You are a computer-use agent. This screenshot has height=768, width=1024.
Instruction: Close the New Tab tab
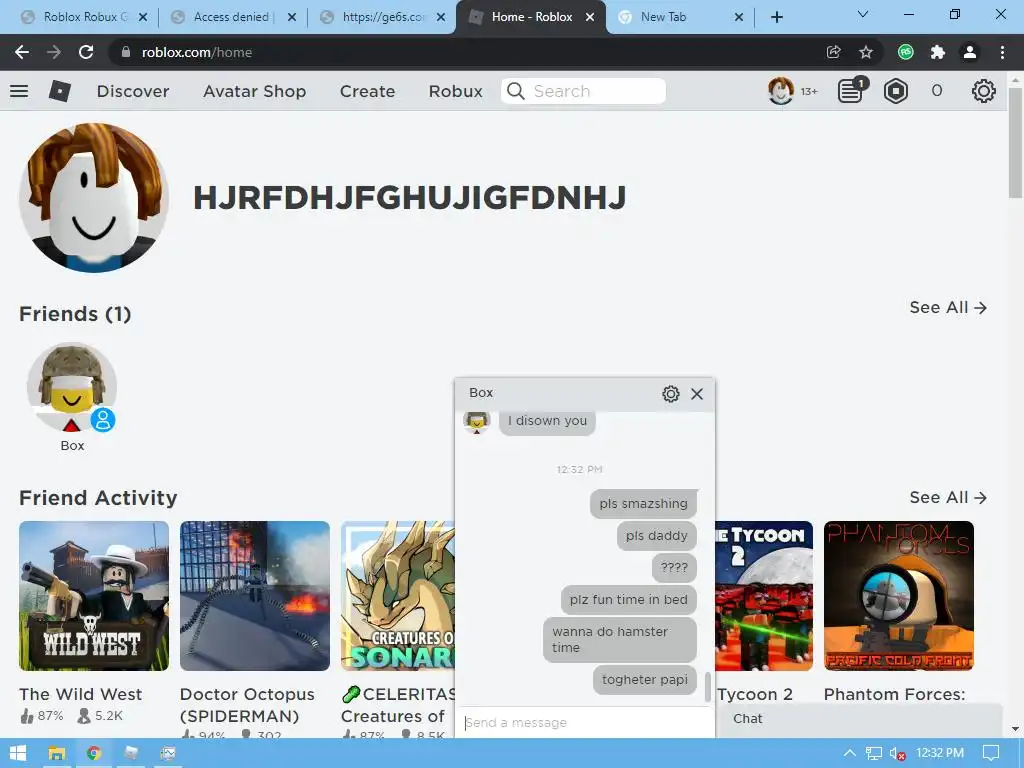739,17
